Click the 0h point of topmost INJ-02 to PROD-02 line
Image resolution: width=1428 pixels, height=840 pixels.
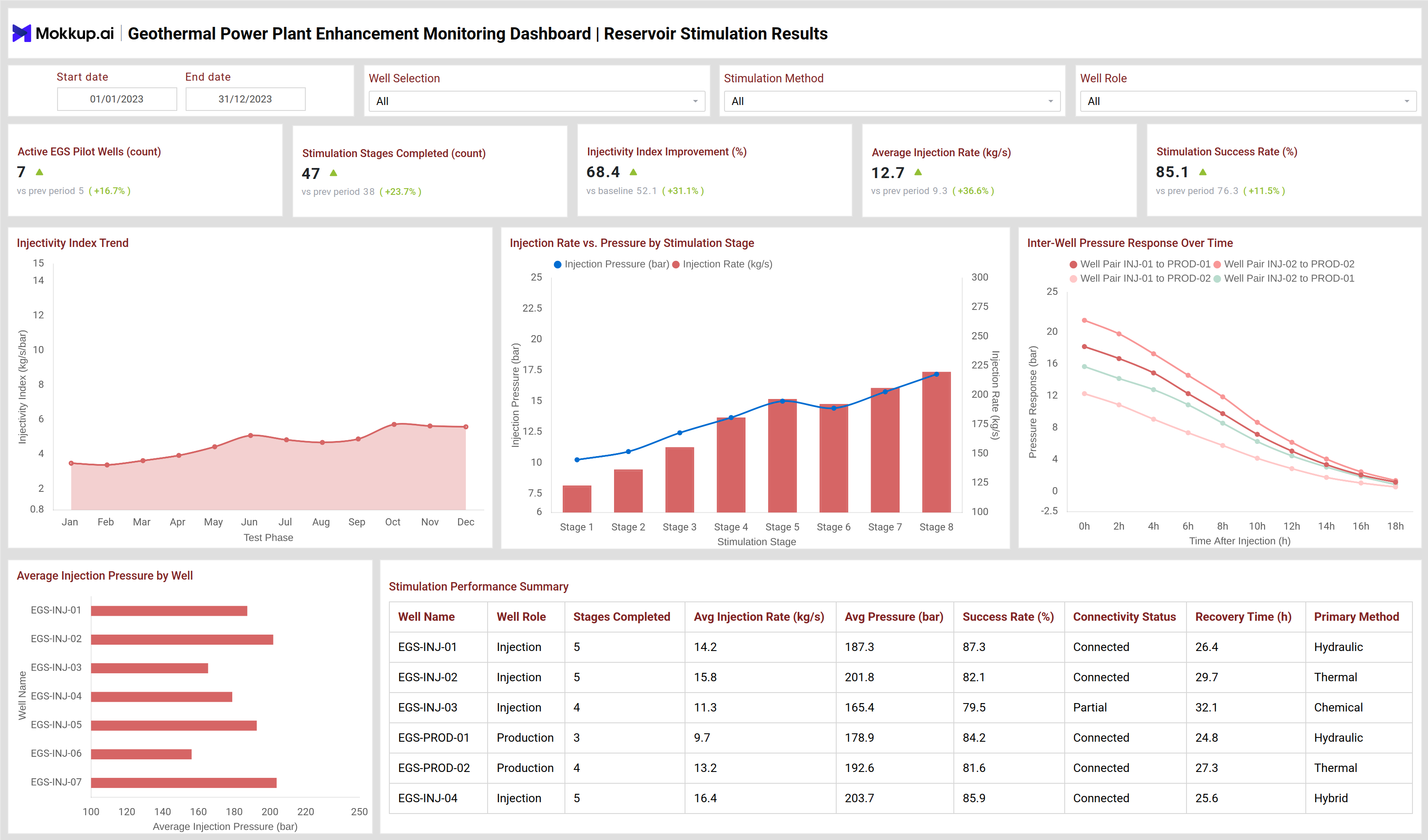1084,320
